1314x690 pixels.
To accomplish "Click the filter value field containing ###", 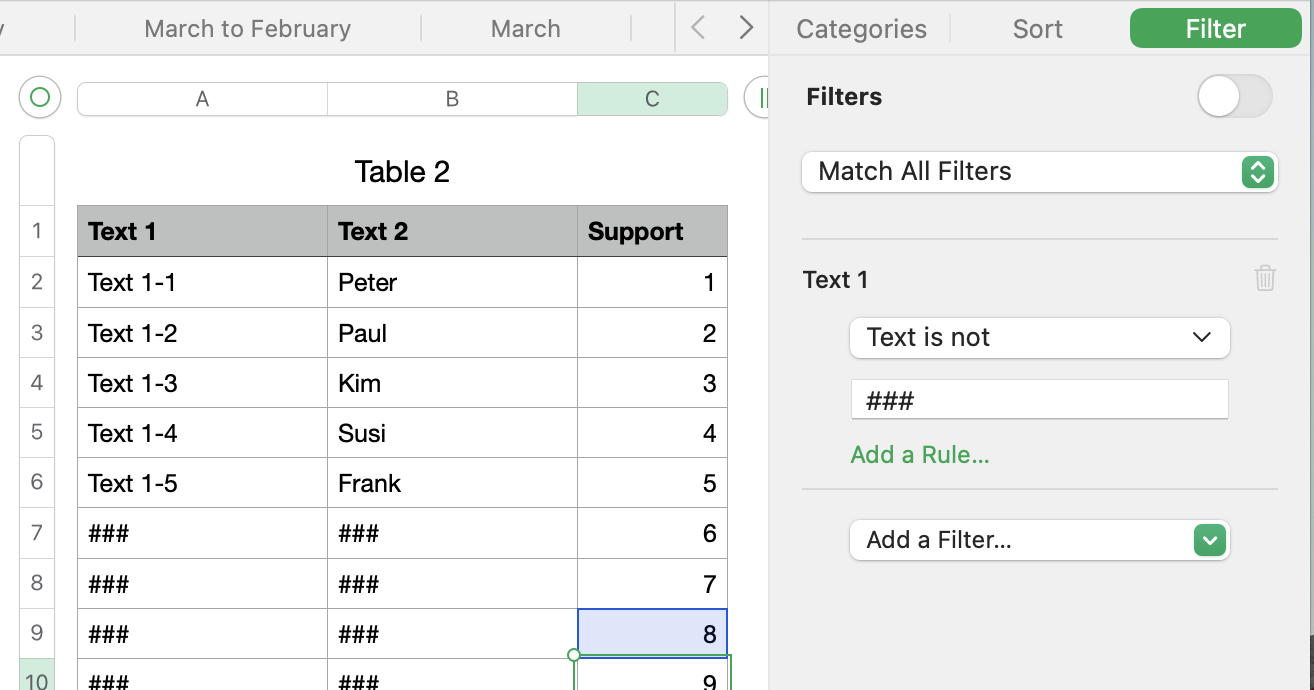I will coord(1039,401).
